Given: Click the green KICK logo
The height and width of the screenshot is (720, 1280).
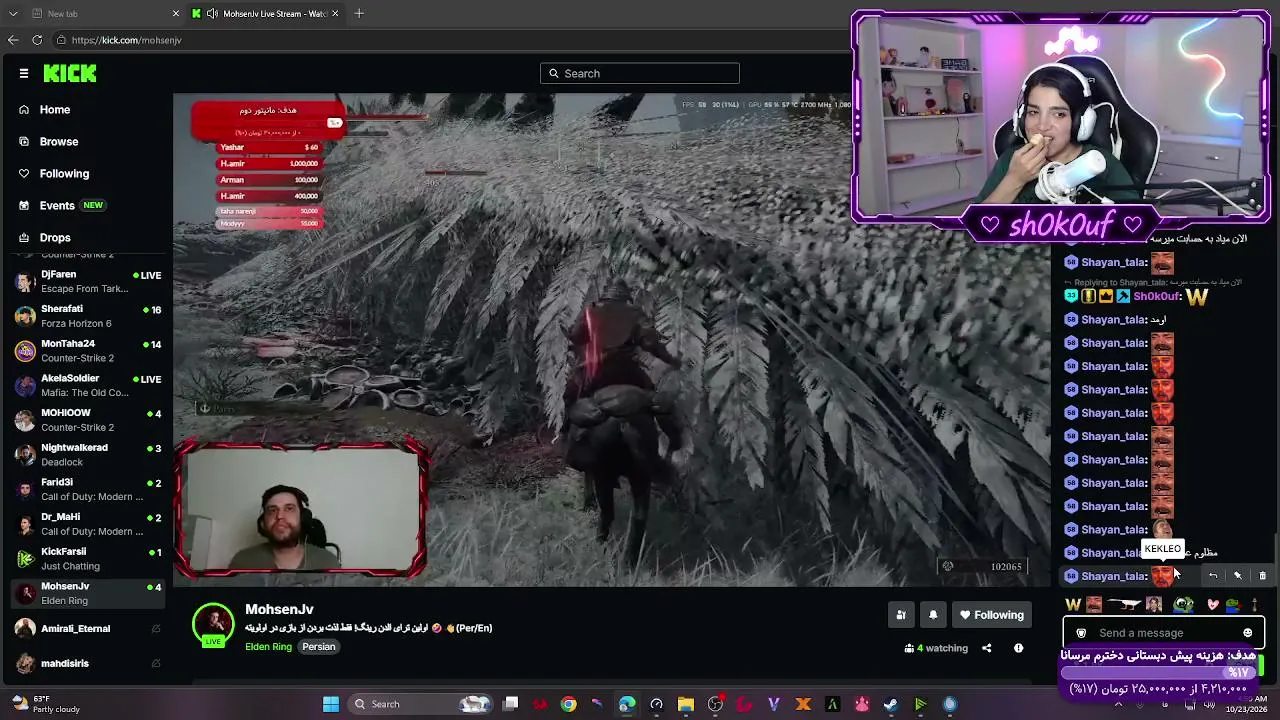Looking at the screenshot, I should click(70, 73).
